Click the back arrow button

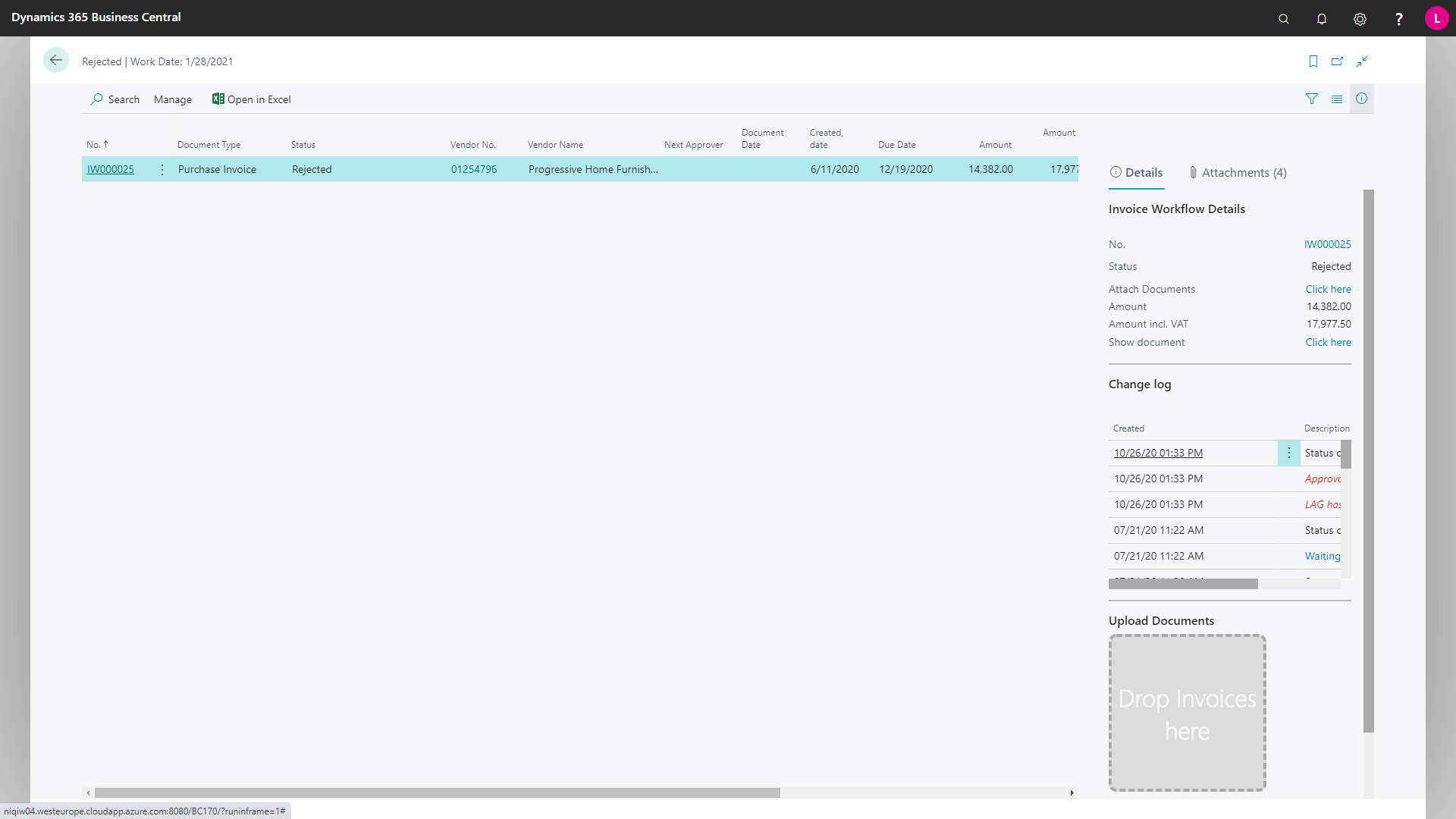[x=55, y=61]
